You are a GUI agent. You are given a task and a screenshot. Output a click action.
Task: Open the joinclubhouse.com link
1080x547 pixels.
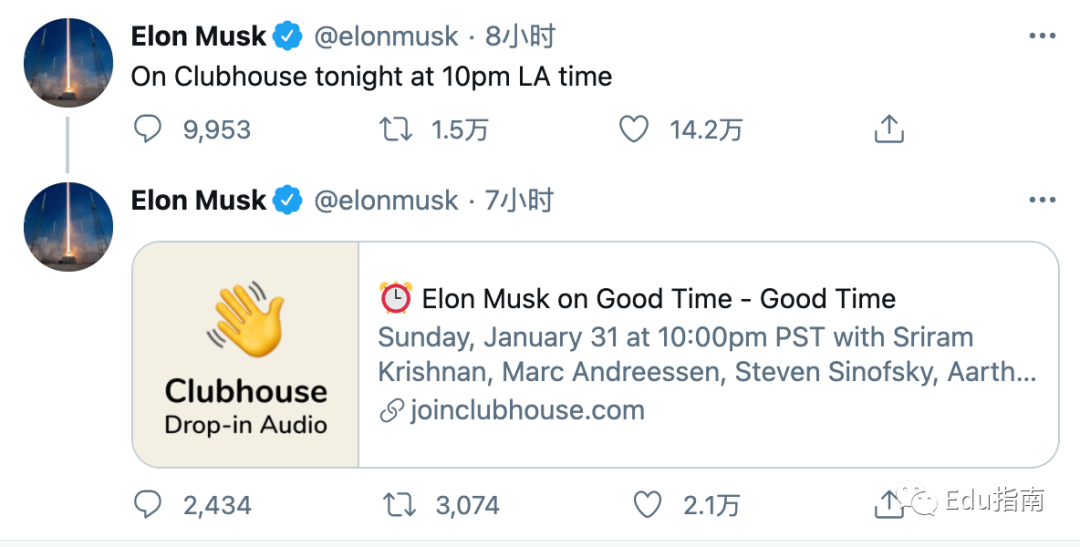[x=526, y=410]
